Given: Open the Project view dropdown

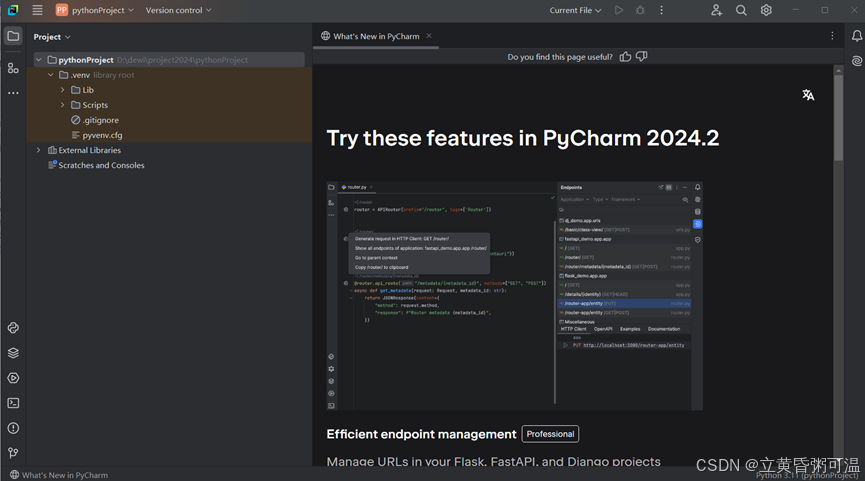Looking at the screenshot, I should [x=52, y=37].
